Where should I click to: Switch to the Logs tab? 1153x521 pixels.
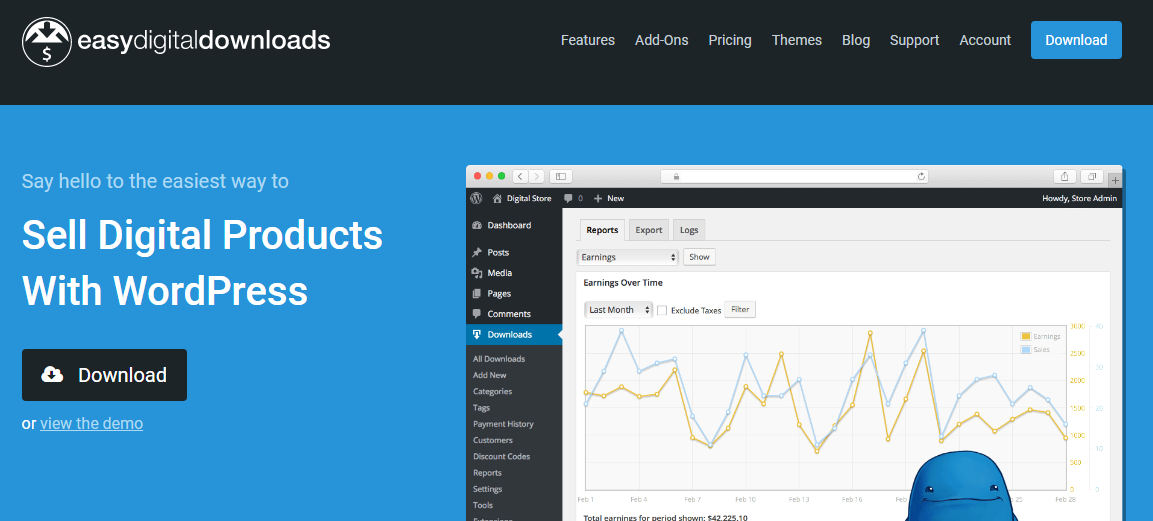[689, 230]
